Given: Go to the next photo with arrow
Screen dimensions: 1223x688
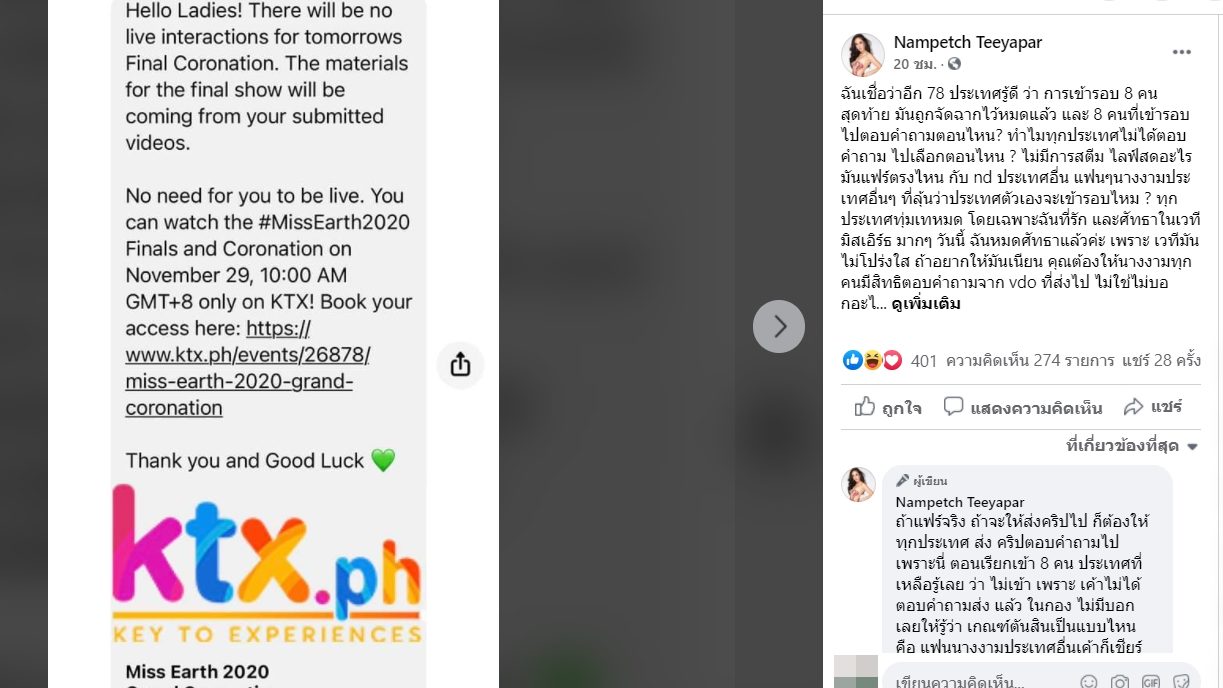Looking at the screenshot, I should (x=779, y=326).
